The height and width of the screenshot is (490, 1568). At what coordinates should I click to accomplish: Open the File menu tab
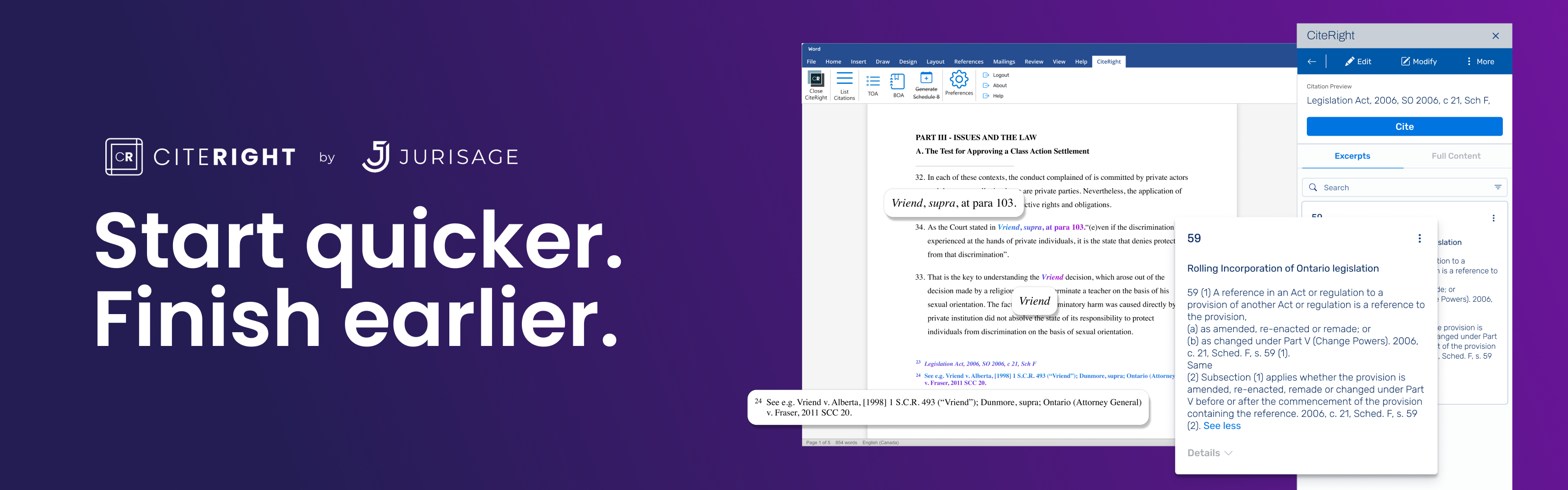coord(811,61)
